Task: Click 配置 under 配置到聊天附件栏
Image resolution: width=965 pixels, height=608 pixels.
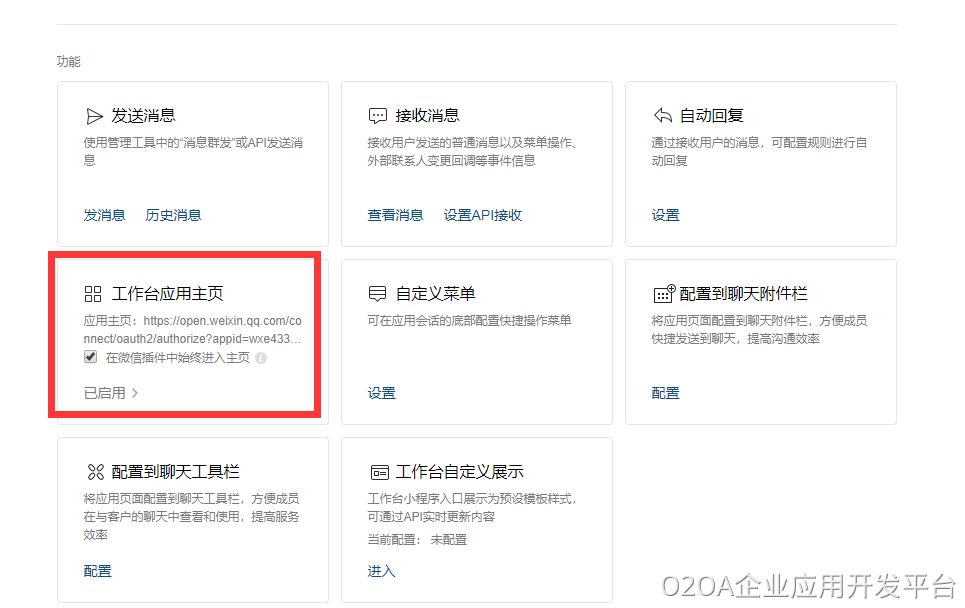Action: click(665, 393)
